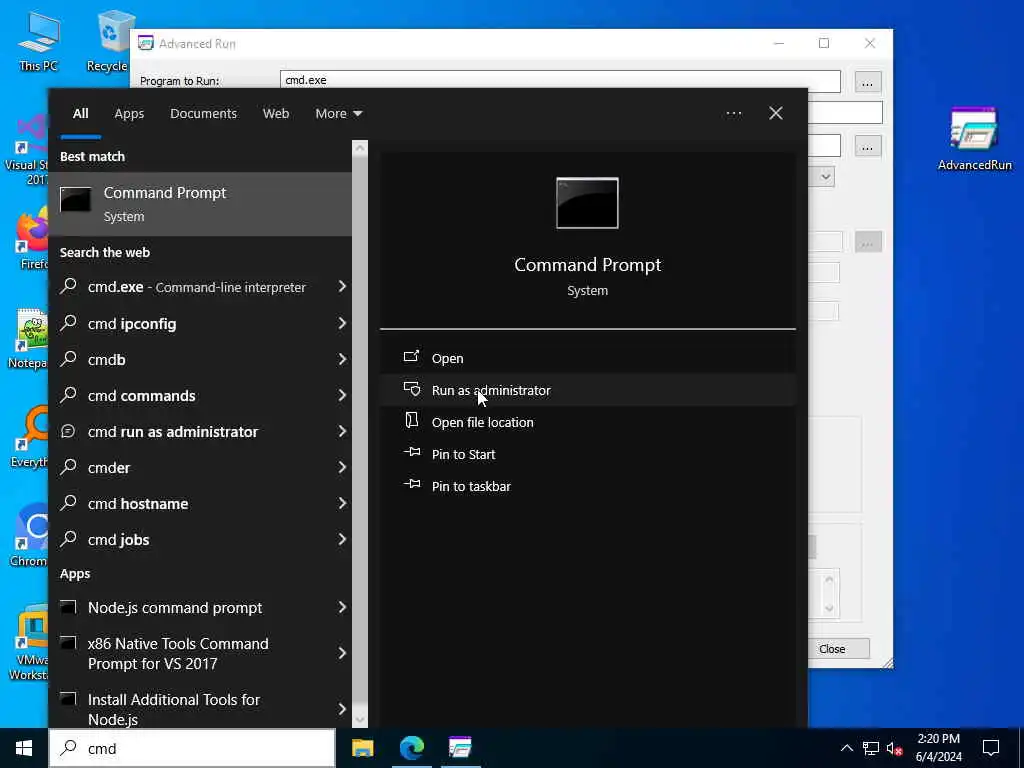1024x768 pixels.
Task: Click the Pin to Start pin icon
Action: tap(412, 452)
